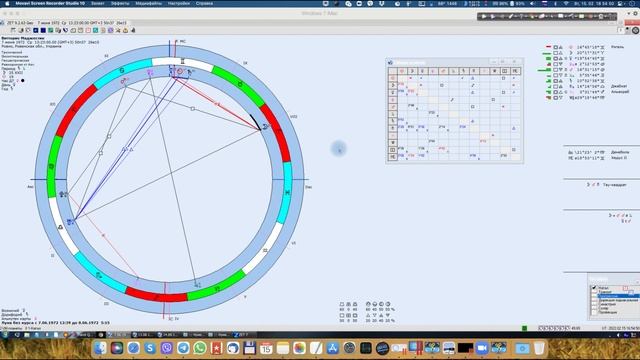
Task: Select the pencil tool in recorder toolbar
Action: 511,16
